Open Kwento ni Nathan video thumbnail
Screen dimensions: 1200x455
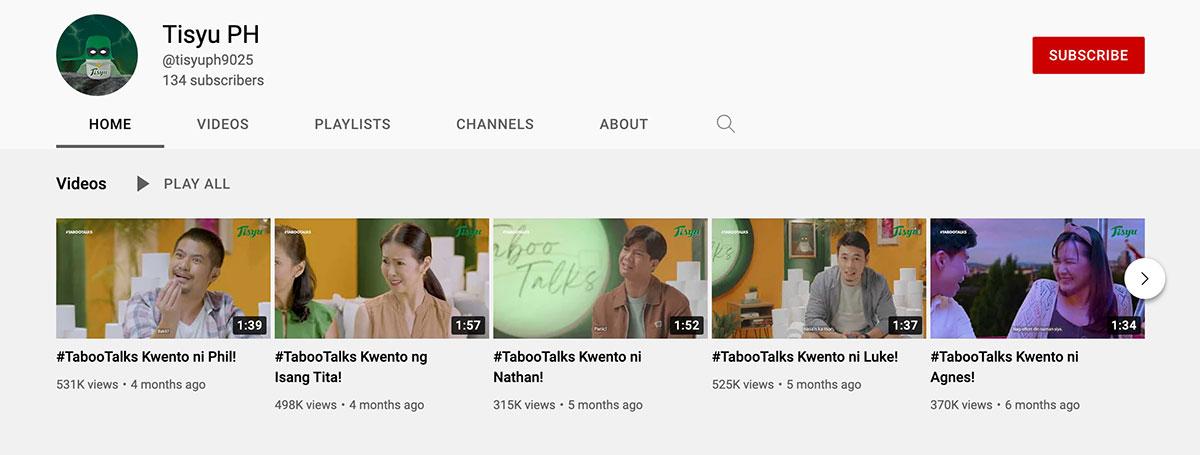click(600, 278)
